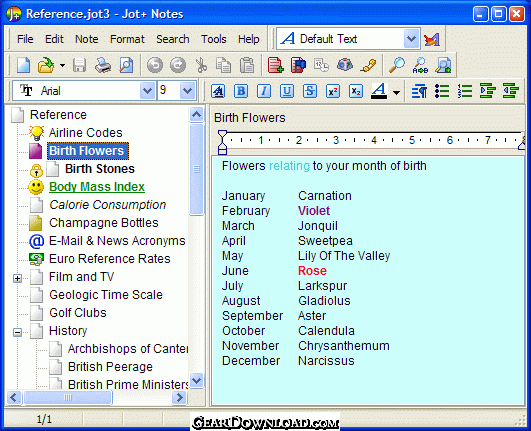Select the Body Mass Index note link
Viewport: 531px width, 431px height.
[x=97, y=187]
